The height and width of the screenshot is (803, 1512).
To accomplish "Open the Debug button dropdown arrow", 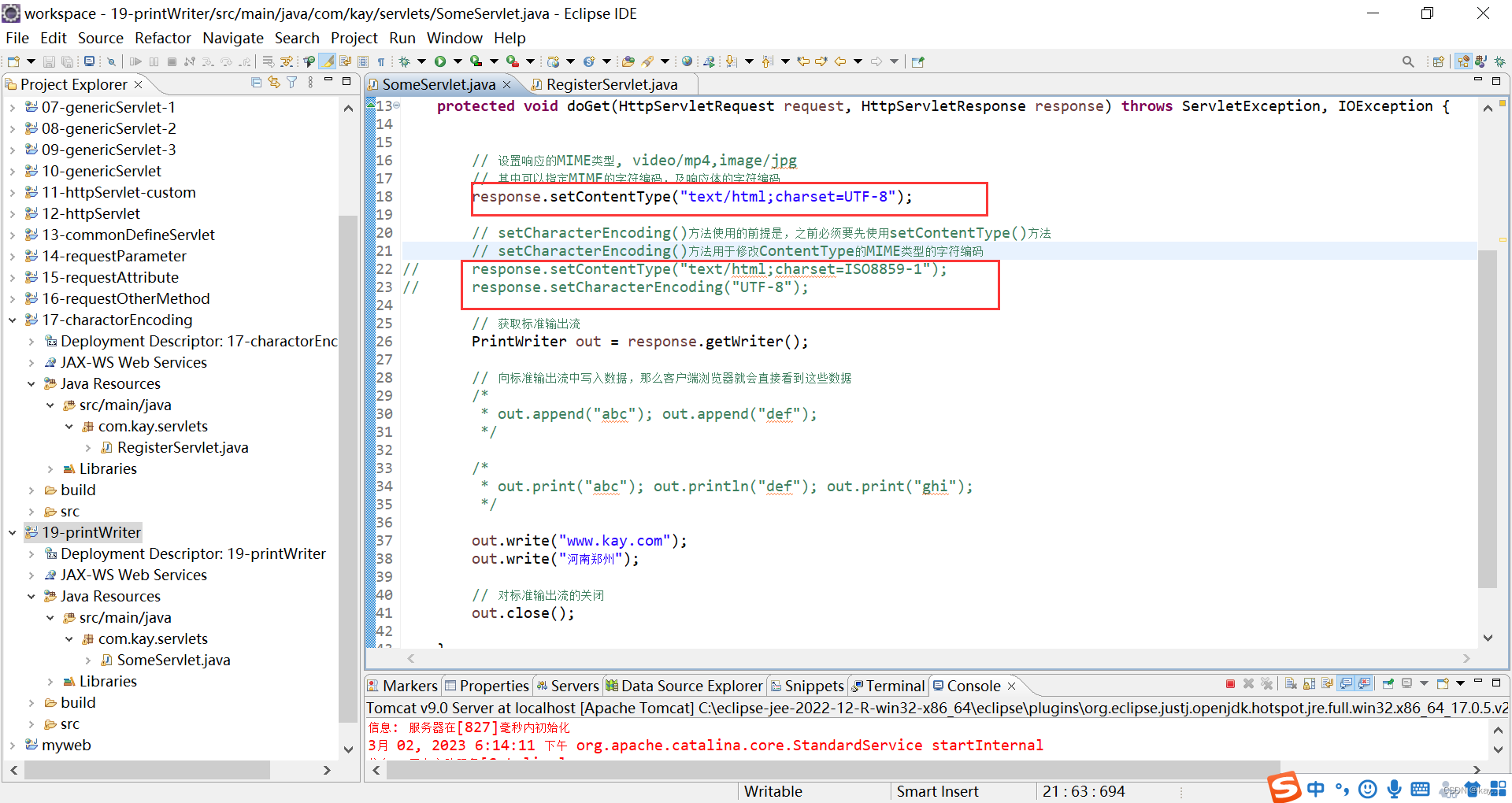I will coord(421,61).
